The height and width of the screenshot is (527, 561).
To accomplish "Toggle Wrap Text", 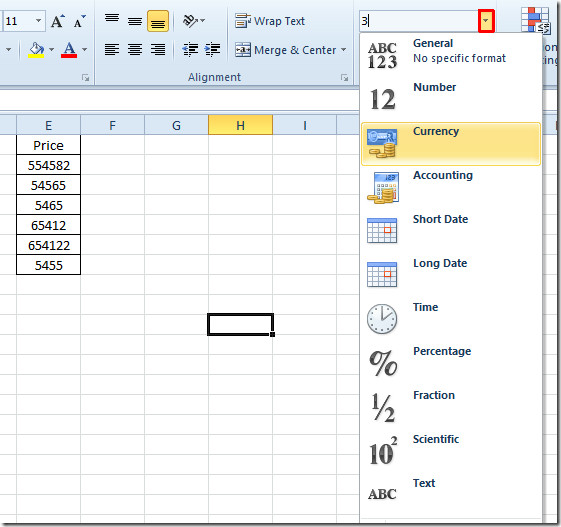I will coord(270,21).
